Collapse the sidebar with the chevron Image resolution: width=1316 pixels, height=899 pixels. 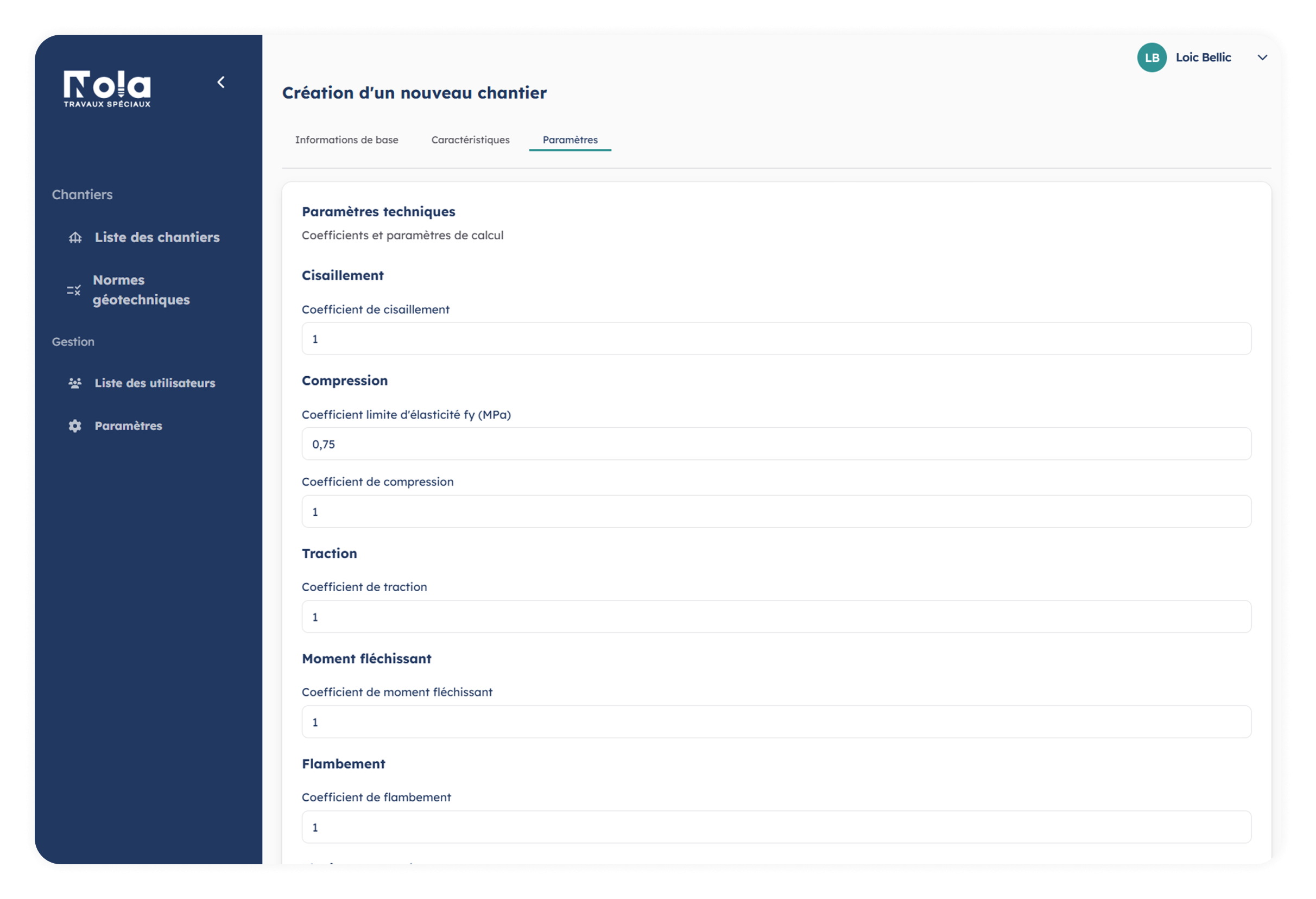pyautogui.click(x=221, y=82)
